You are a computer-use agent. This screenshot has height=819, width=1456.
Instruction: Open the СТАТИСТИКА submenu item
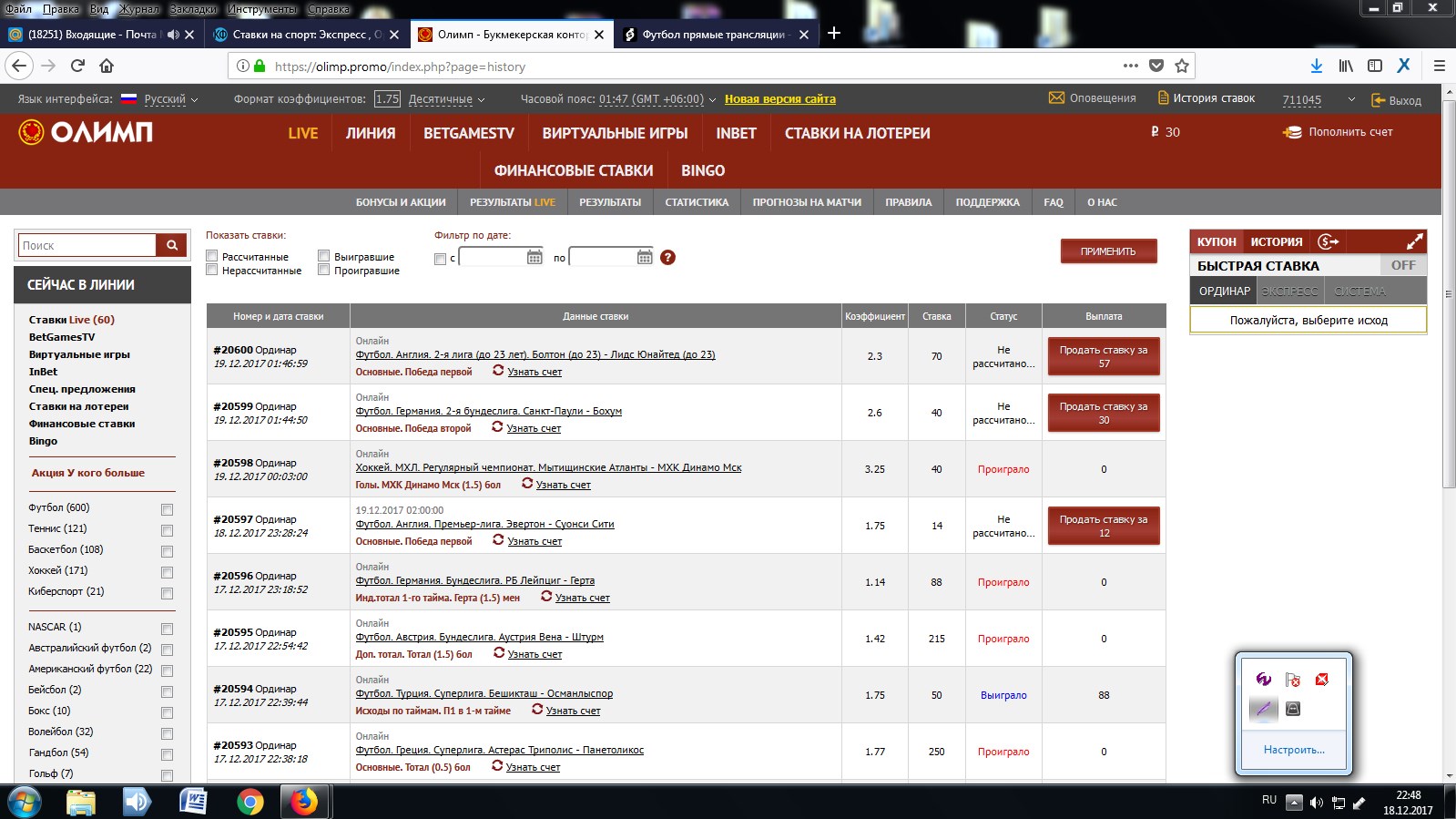coord(697,202)
